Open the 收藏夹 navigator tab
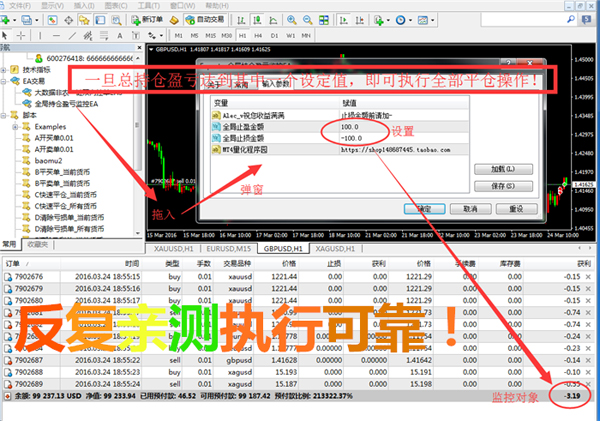The image size is (600, 421). [38, 245]
